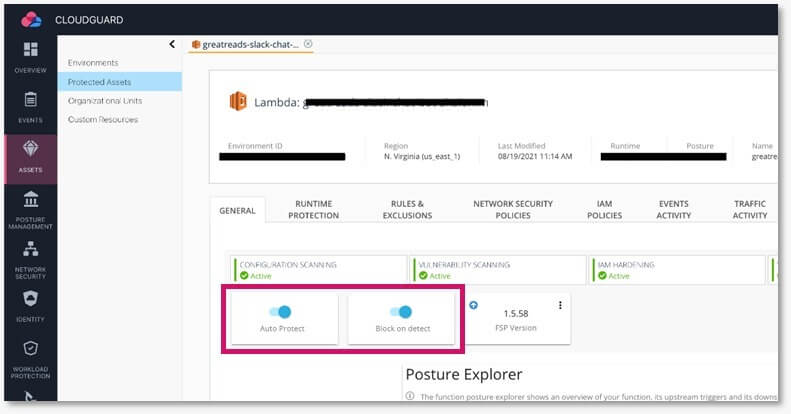This screenshot has height=414, width=791.
Task: Open the Rules & Exclusions tab
Action: [x=407, y=209]
